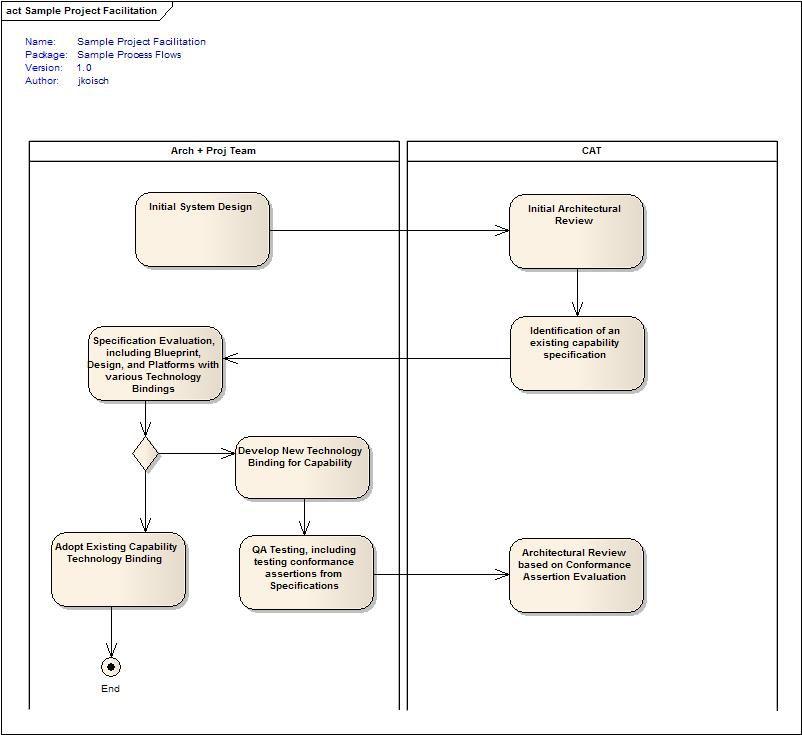Click the CAT swimlane header
802x735 pixels.
pyautogui.click(x=591, y=151)
